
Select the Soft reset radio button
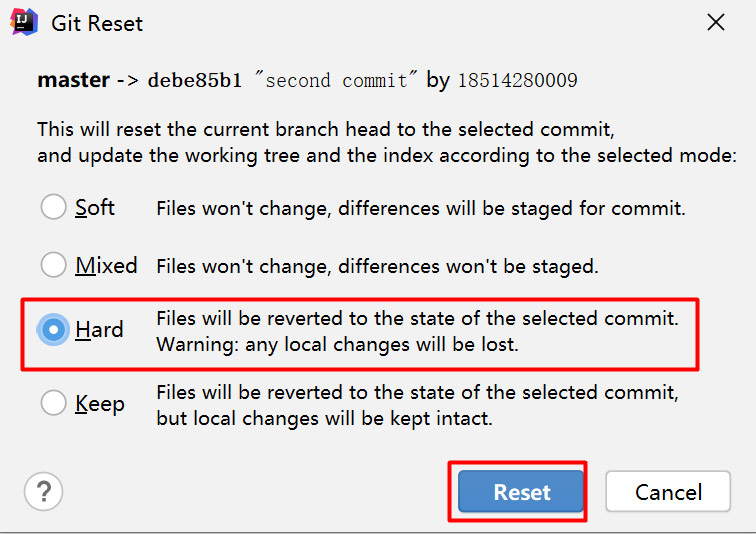coord(53,207)
